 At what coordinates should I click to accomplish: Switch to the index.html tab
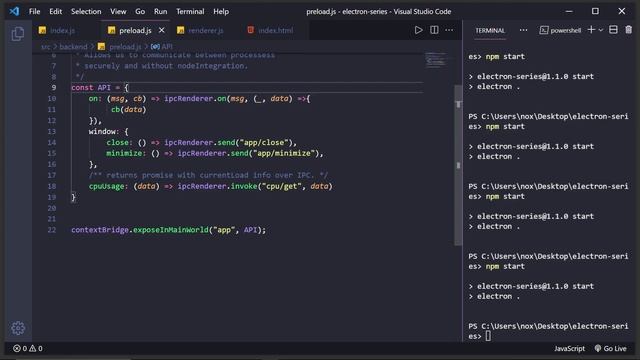coord(276,31)
